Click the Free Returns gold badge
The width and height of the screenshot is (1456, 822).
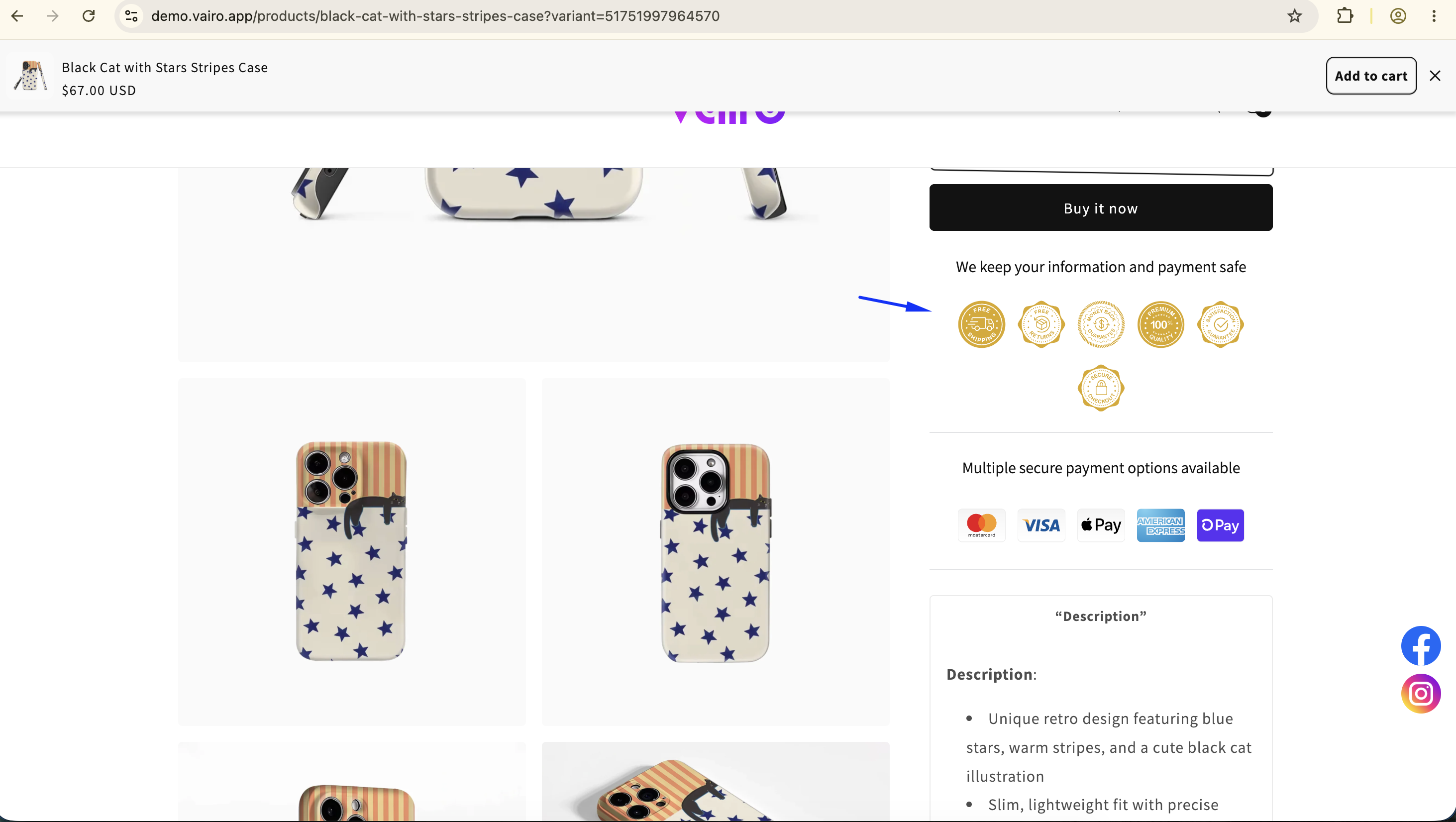click(1041, 324)
